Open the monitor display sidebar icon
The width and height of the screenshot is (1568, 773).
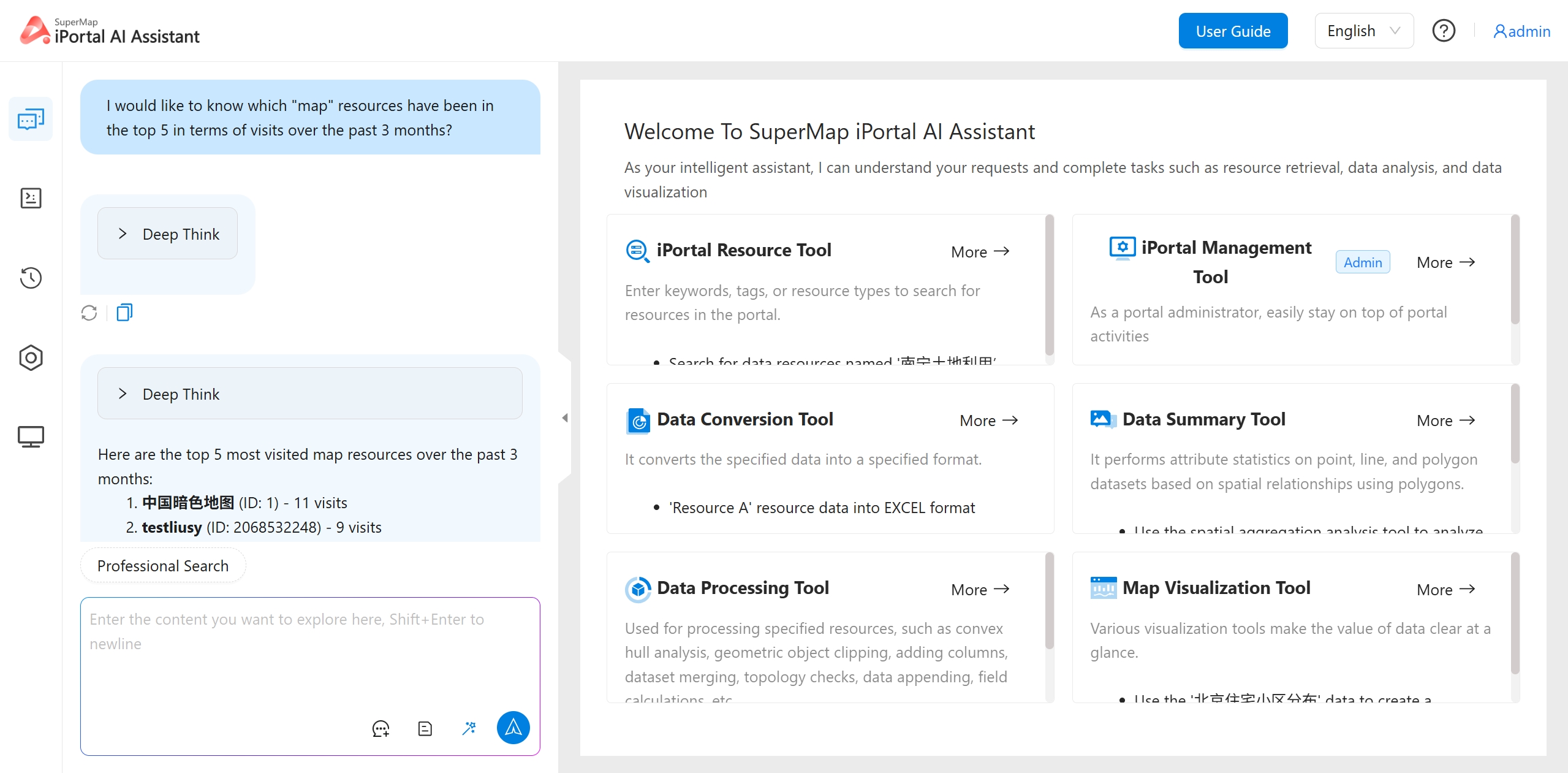(x=31, y=436)
